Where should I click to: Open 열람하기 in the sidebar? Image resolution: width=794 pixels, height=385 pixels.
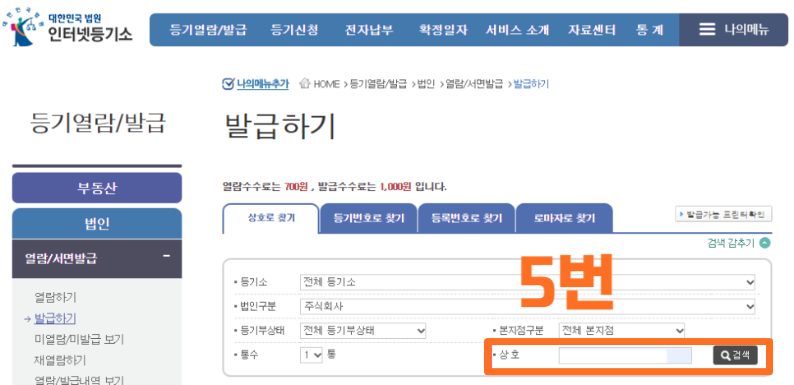pos(55,297)
